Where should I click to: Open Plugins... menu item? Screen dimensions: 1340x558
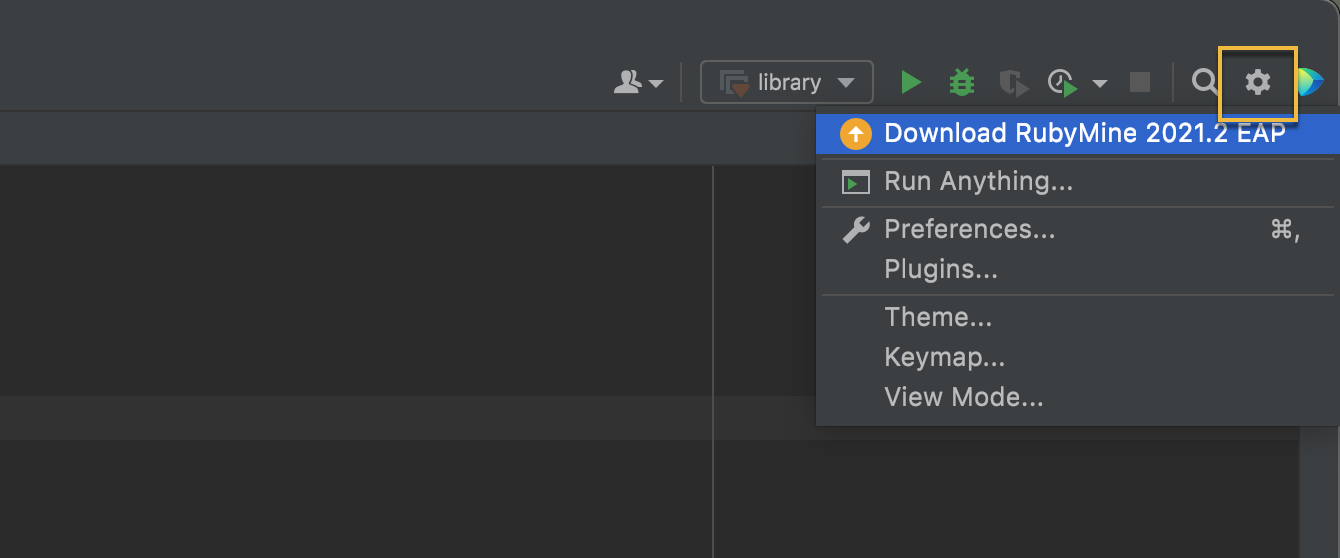[1077, 270]
